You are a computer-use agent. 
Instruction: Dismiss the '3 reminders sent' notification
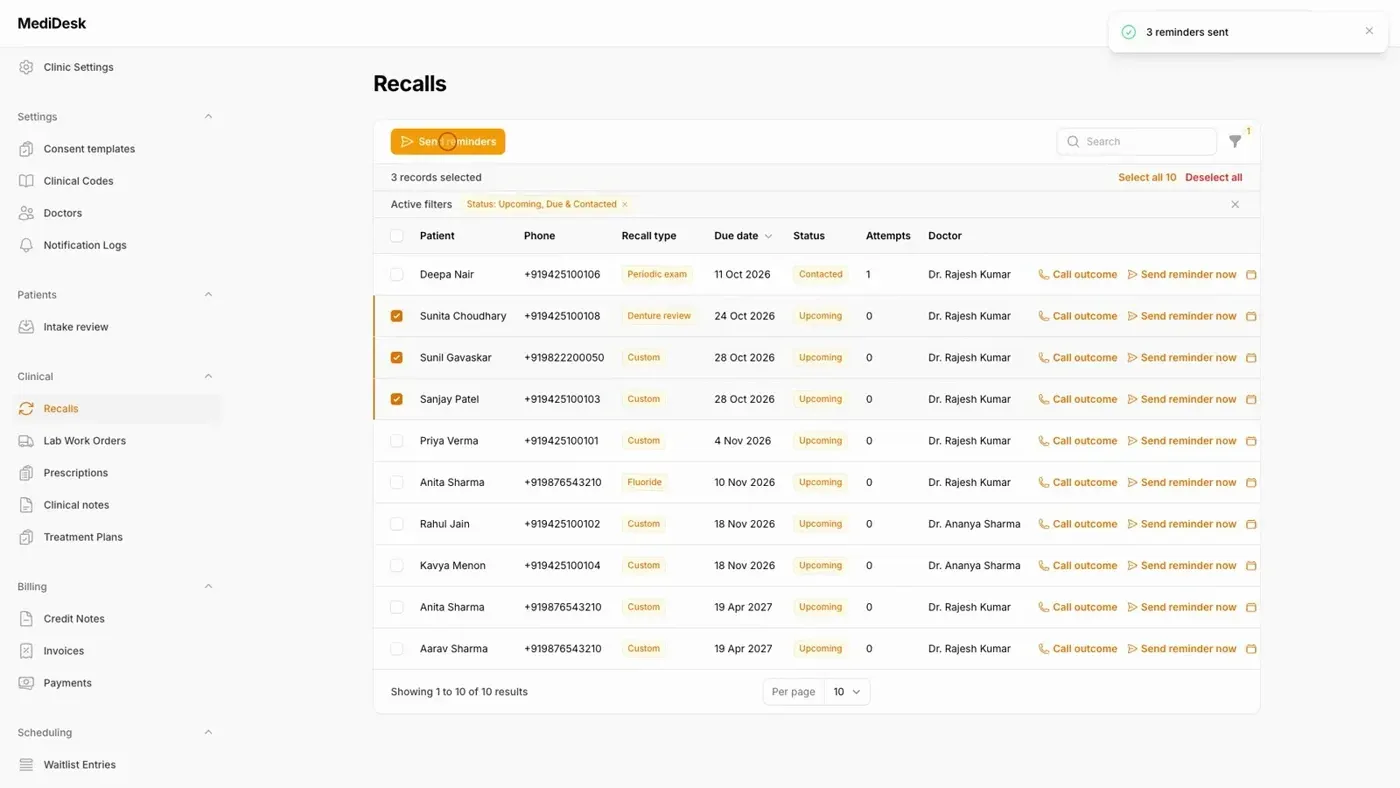[x=1369, y=31]
